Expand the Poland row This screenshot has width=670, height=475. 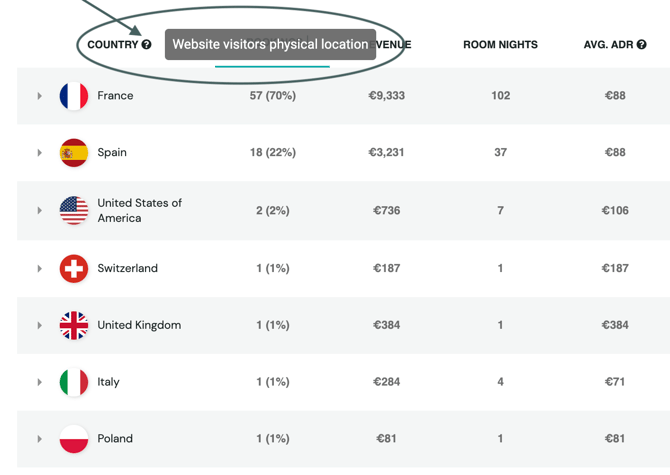[x=40, y=439]
